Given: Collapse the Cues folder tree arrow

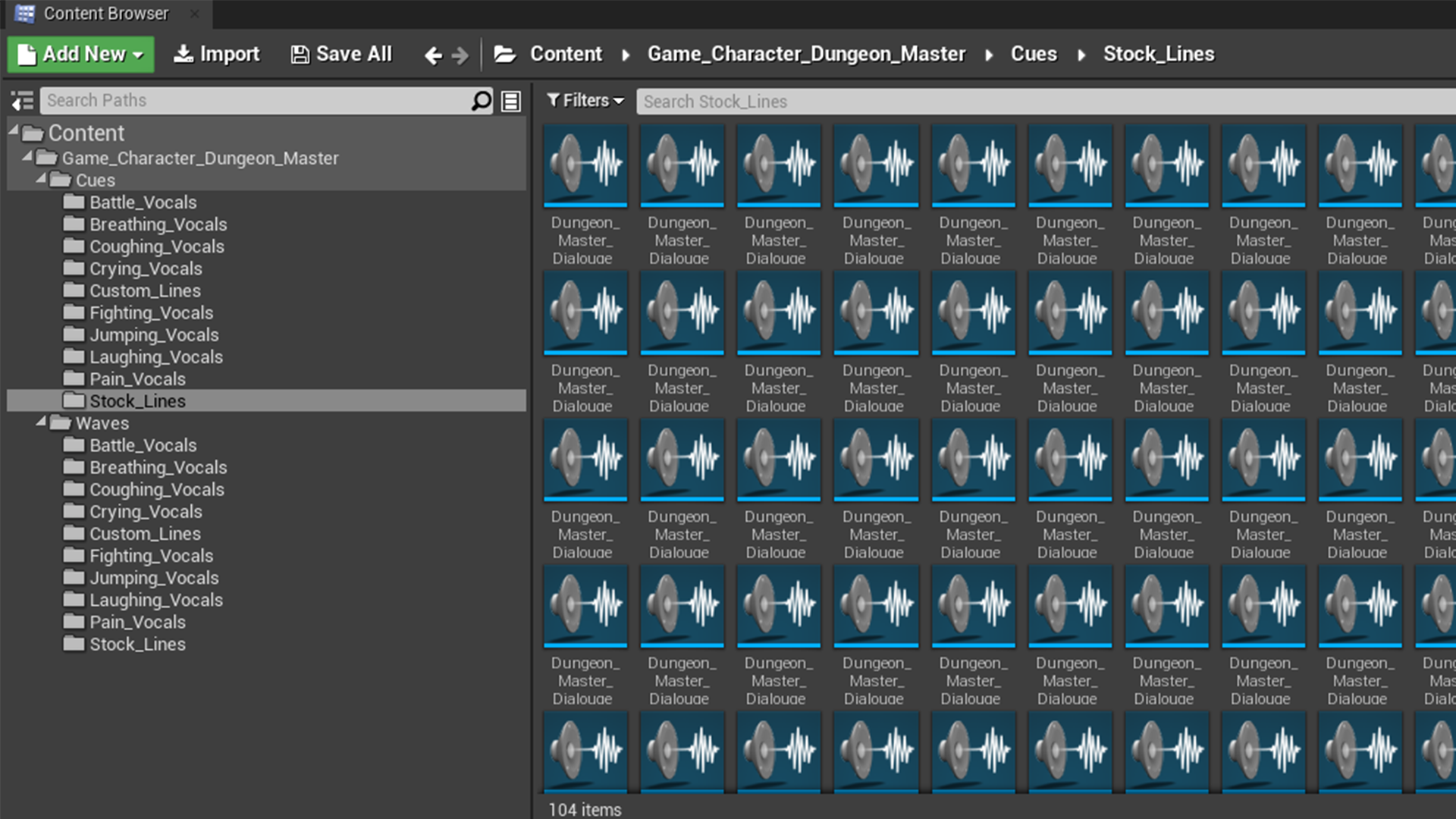Looking at the screenshot, I should pyautogui.click(x=41, y=179).
